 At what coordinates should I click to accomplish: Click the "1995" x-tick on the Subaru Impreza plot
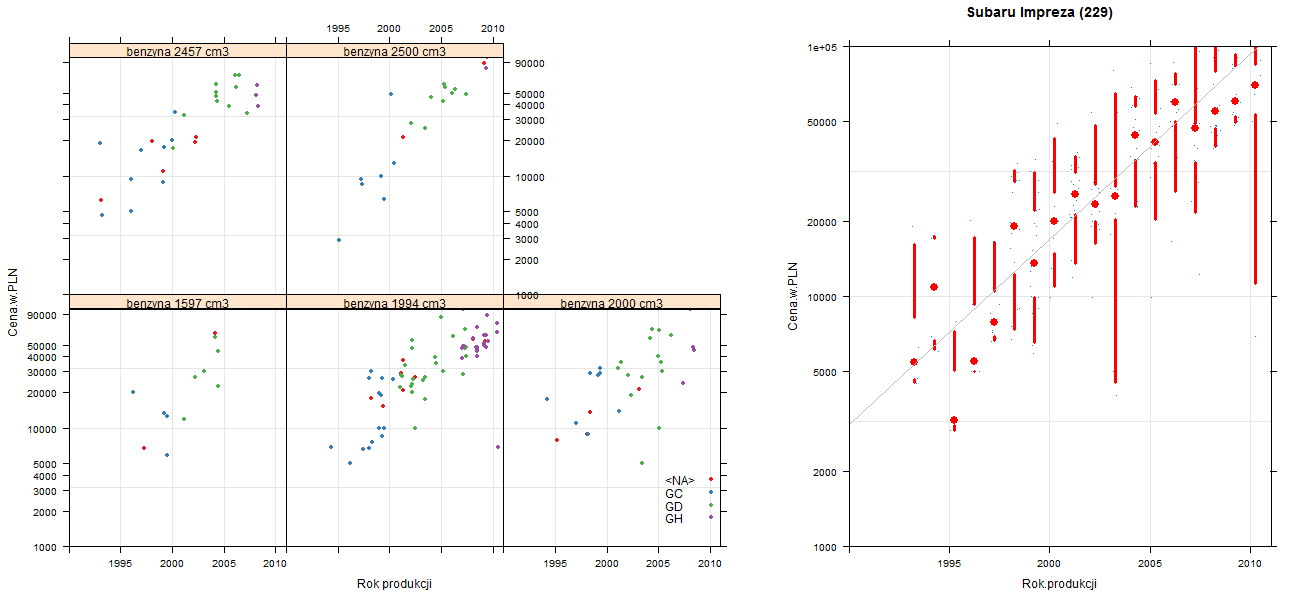coord(949,563)
